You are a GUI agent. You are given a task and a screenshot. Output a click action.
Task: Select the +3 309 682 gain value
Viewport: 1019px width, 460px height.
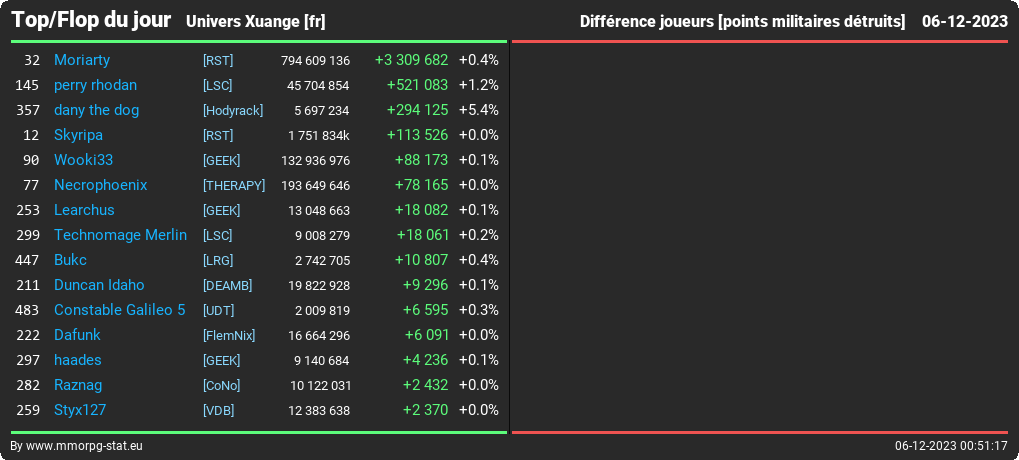click(411, 60)
